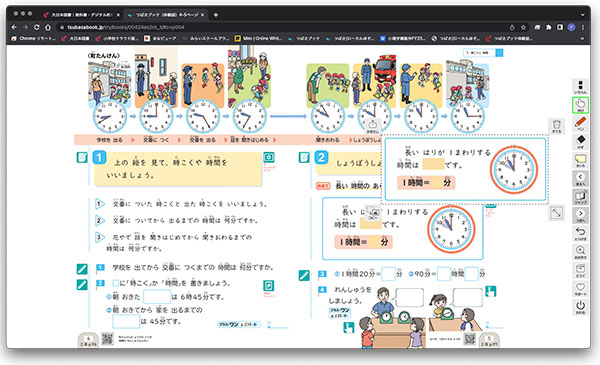Activate the magnifier zoom tool

click(580, 252)
